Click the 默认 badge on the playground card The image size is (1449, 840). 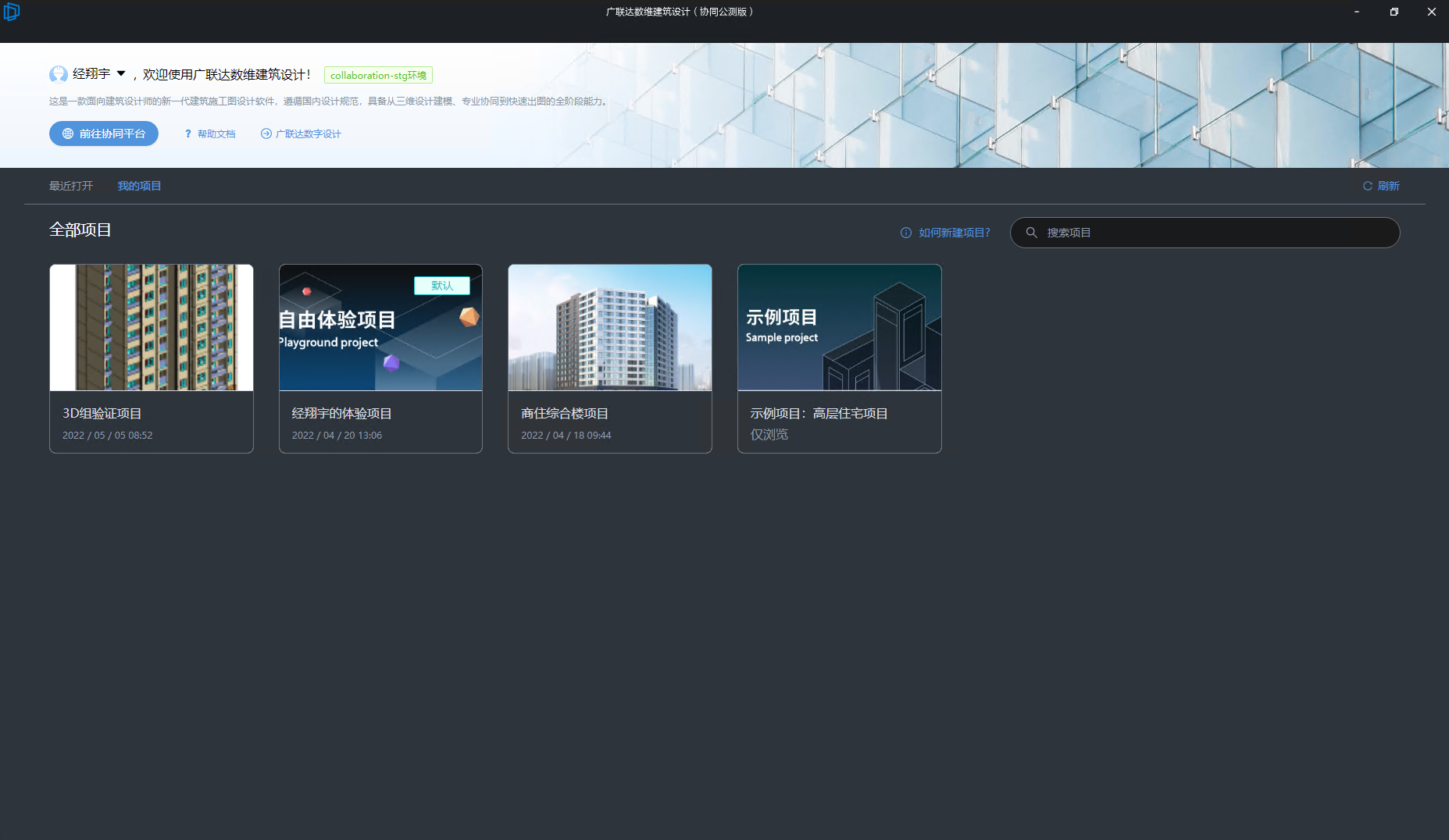(x=442, y=286)
